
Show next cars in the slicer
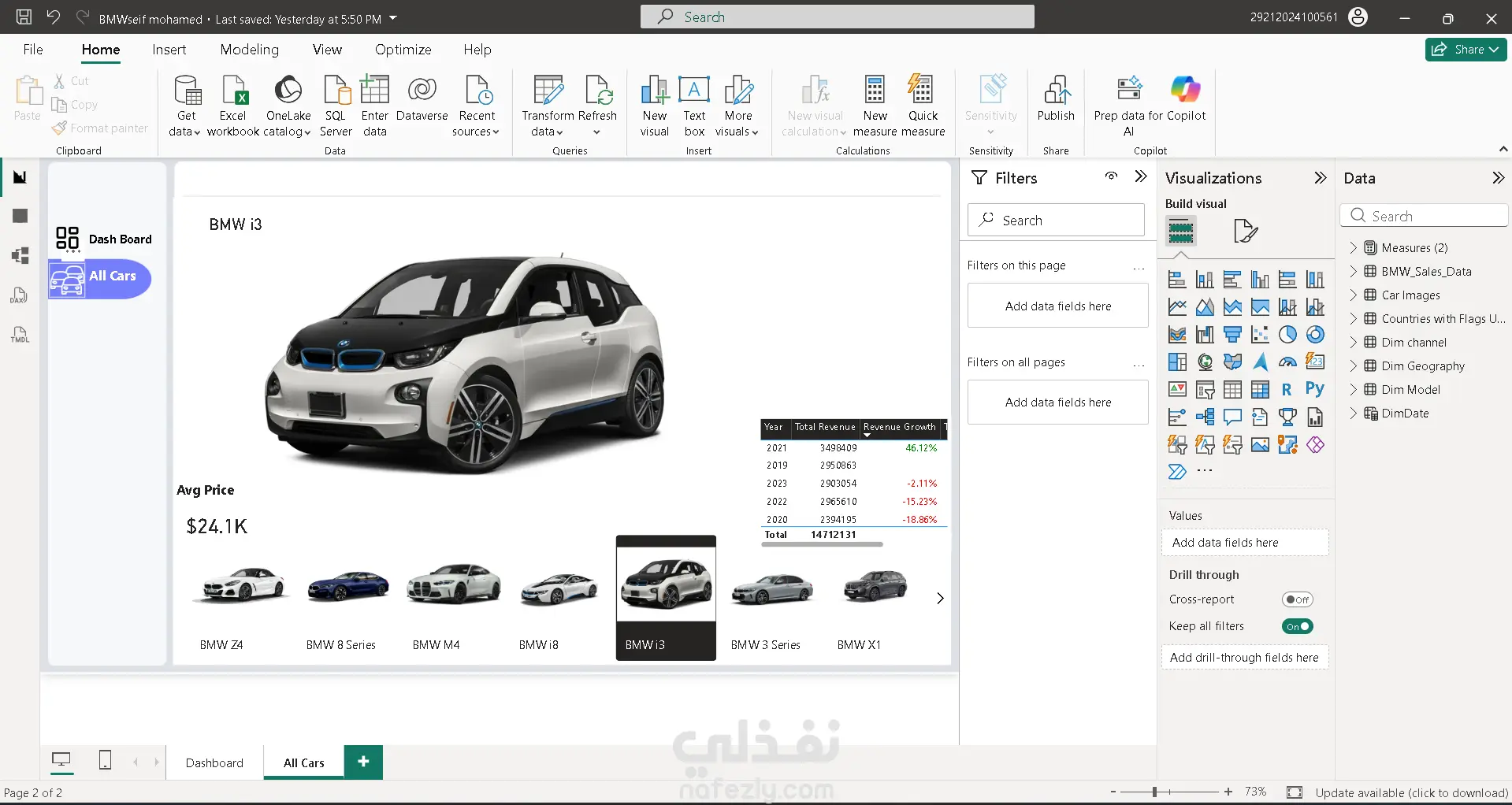click(940, 599)
